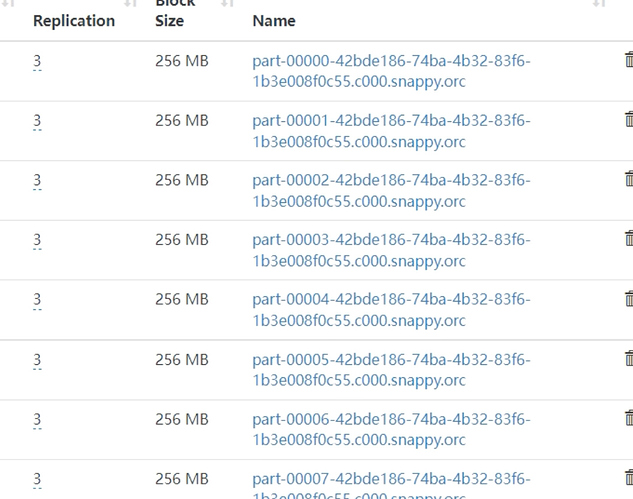633x499 pixels.
Task: Open part-00003 snappy.orc file link
Action: click(x=391, y=250)
